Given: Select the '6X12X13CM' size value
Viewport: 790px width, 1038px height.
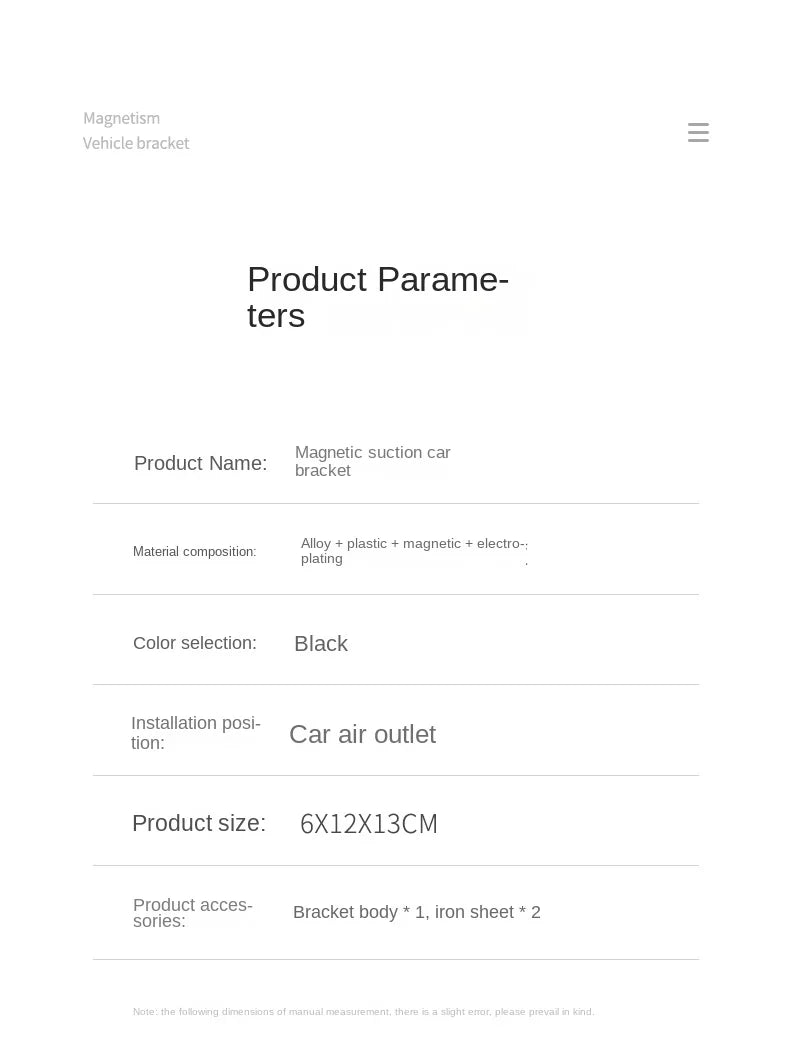Looking at the screenshot, I should (x=369, y=824).
